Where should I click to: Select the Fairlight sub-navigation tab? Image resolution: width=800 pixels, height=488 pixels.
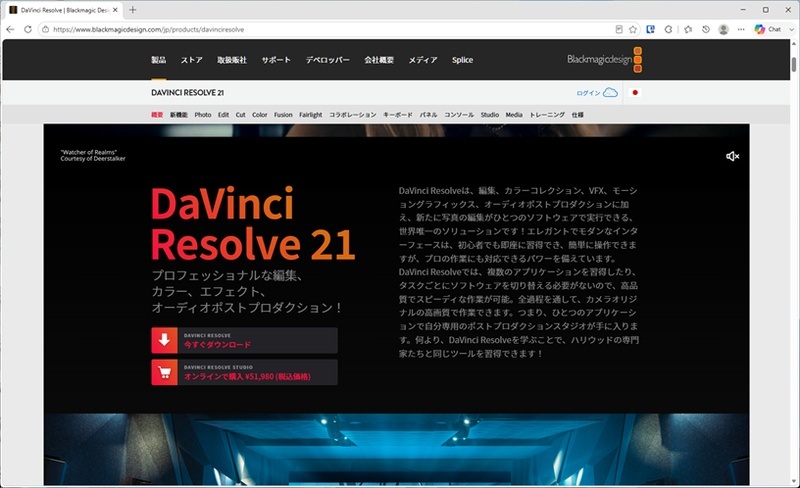[x=311, y=115]
